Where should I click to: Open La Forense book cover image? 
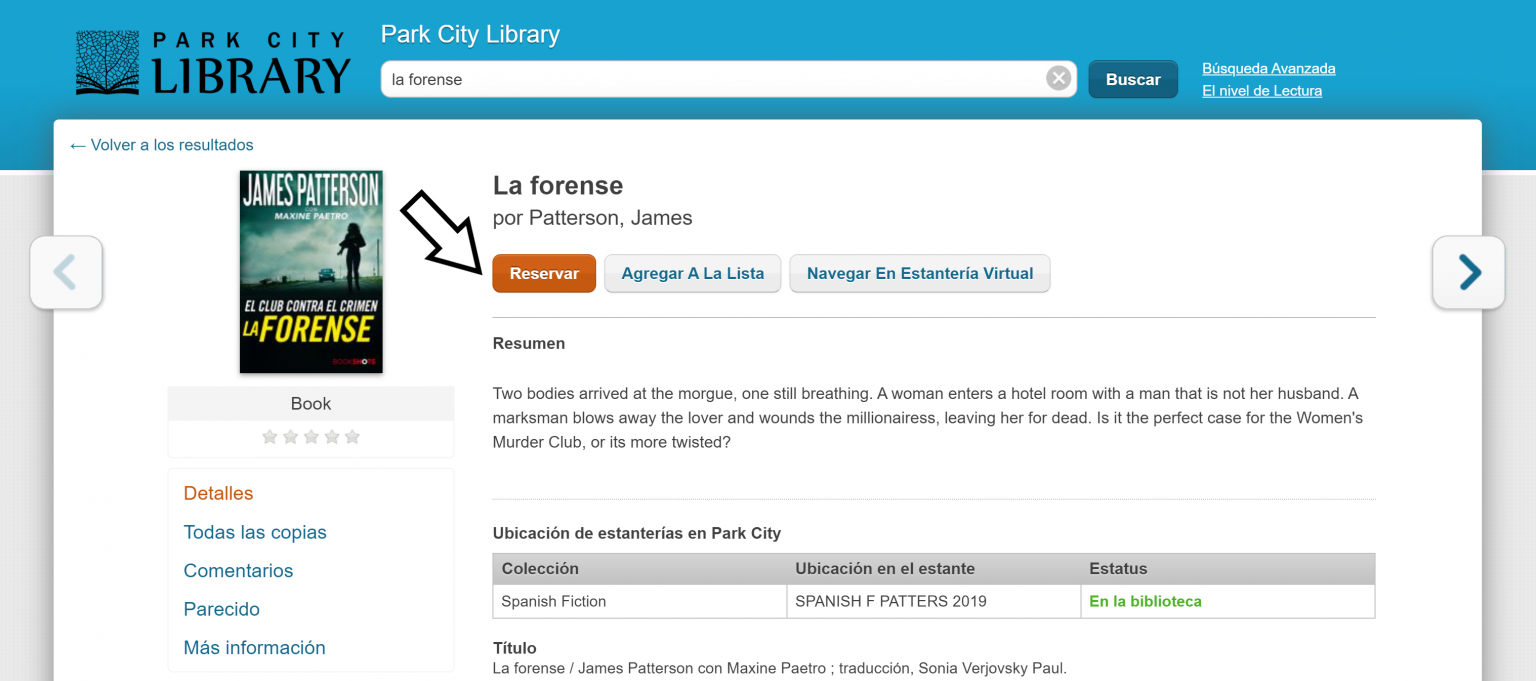(x=311, y=271)
